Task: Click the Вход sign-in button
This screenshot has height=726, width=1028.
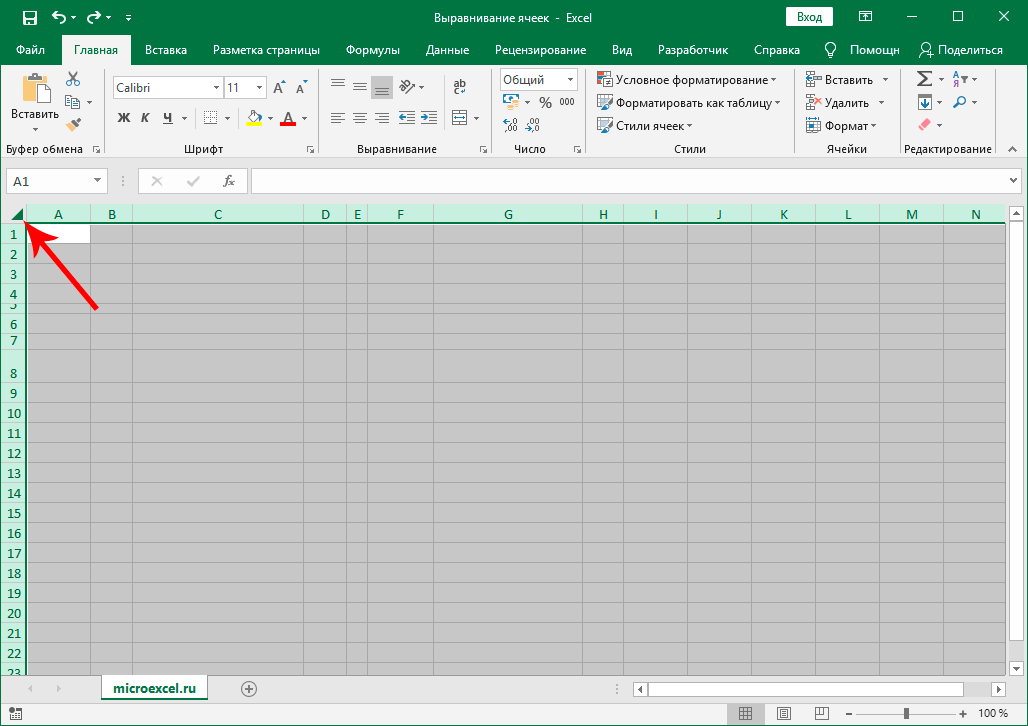Action: tap(809, 17)
